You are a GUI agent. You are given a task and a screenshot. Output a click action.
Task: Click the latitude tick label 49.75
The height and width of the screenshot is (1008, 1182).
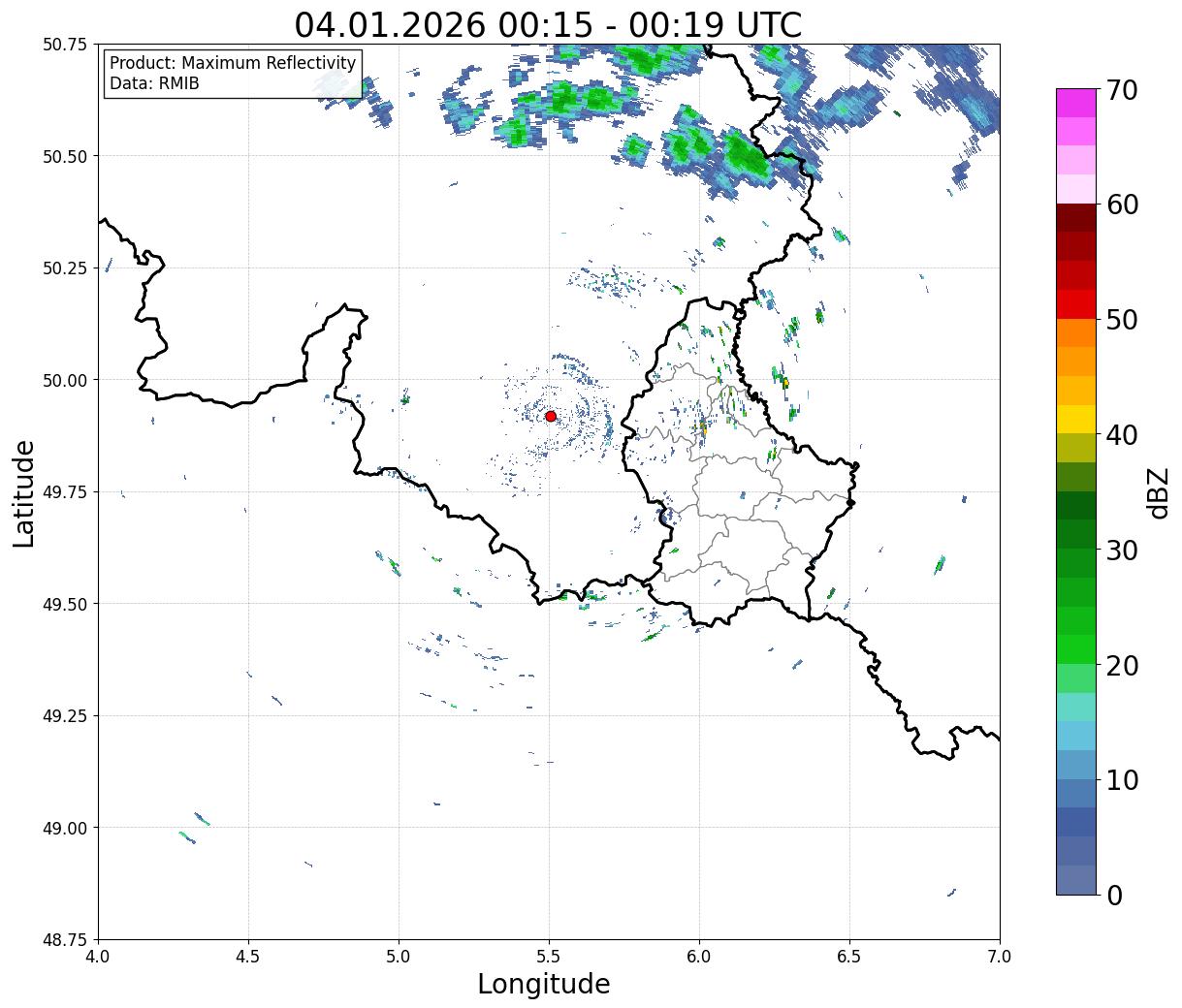point(65,492)
